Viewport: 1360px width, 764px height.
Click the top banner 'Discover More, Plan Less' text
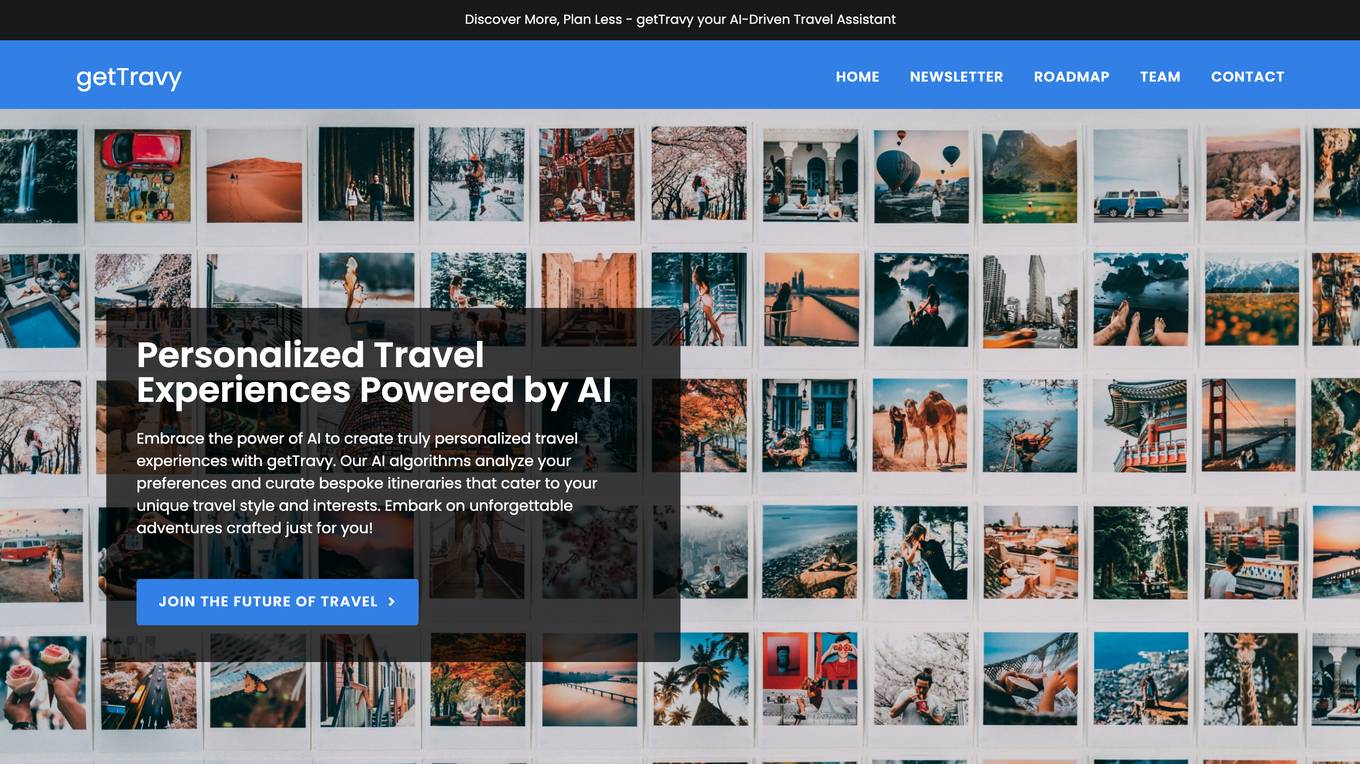[680, 19]
